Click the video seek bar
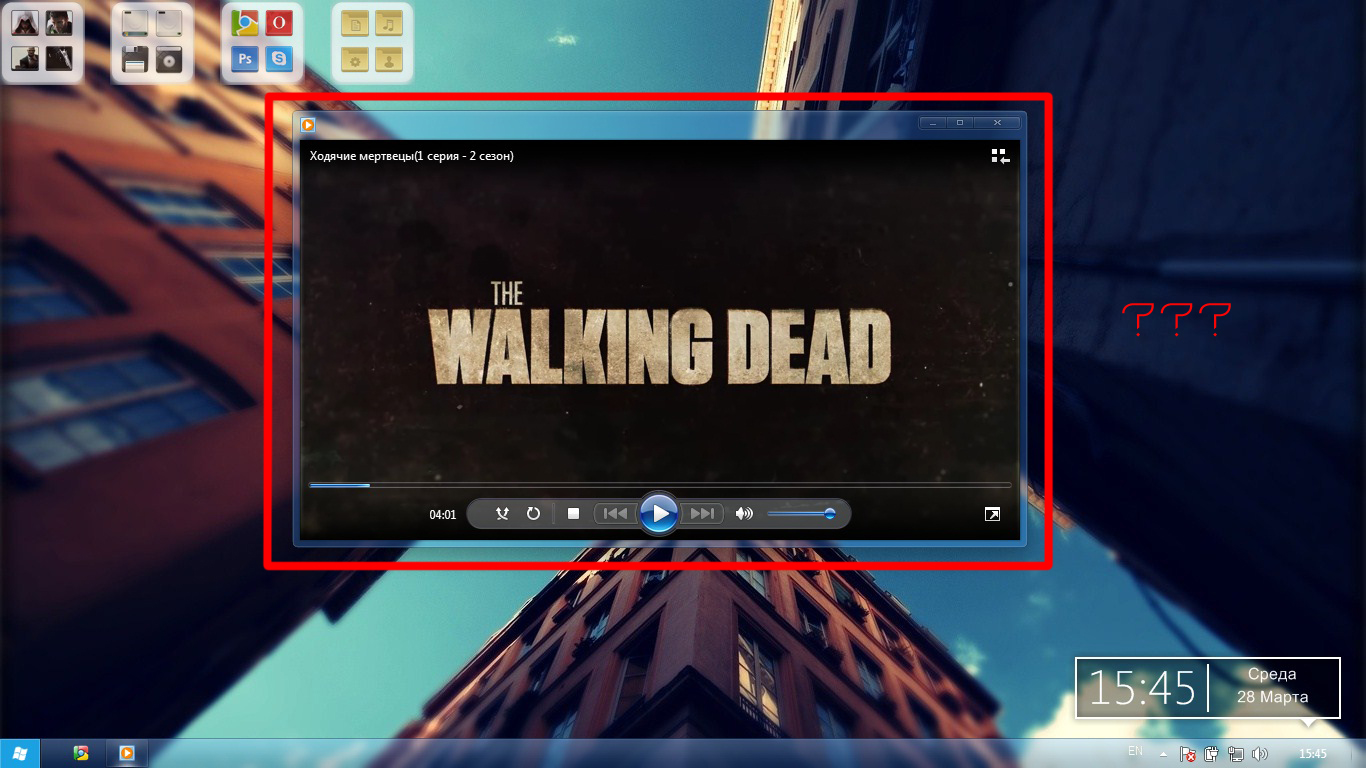 pos(660,485)
